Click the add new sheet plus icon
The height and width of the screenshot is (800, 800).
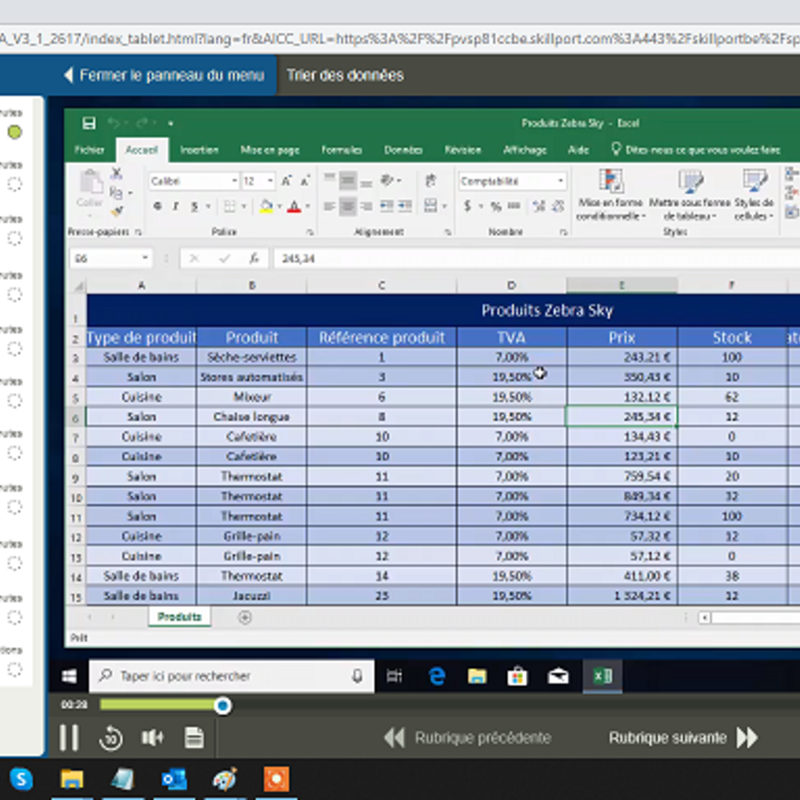(x=245, y=617)
